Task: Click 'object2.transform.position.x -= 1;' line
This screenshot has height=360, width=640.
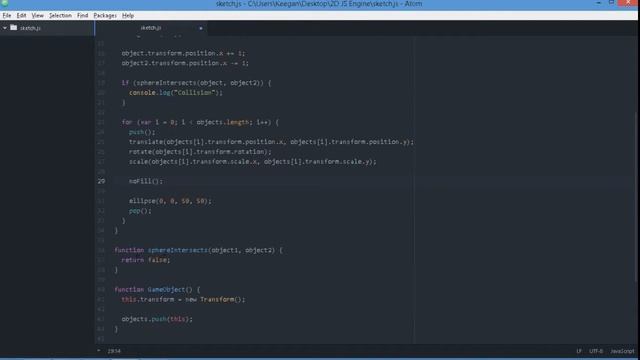Action: pyautogui.click(x=185, y=63)
